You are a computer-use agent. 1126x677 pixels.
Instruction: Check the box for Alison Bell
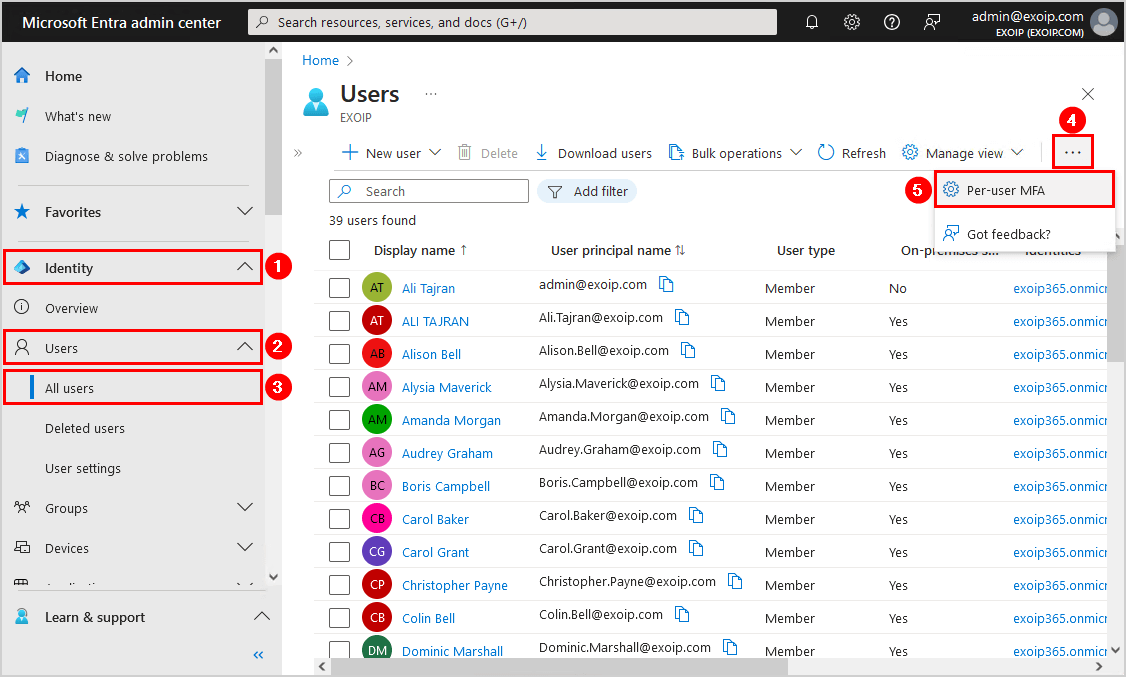coord(339,354)
